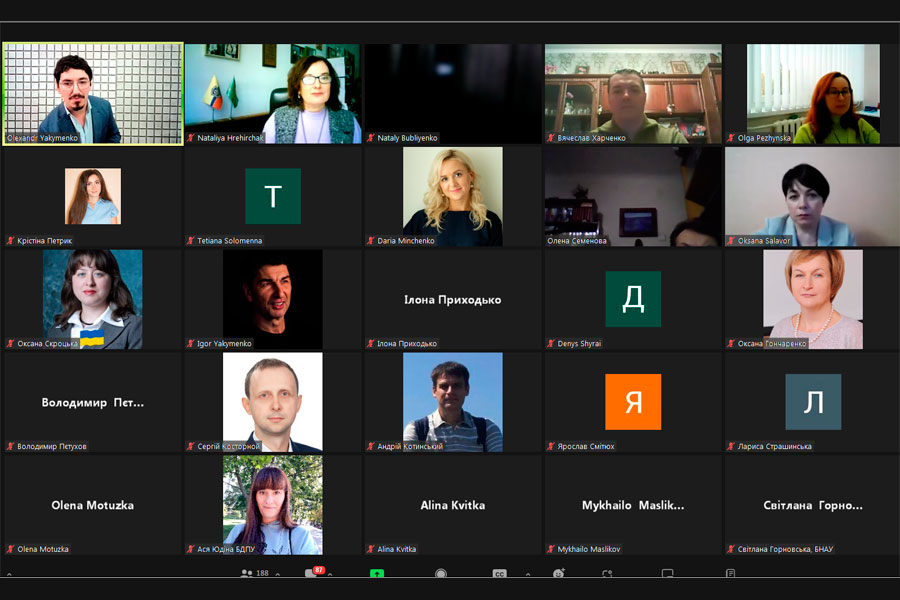
Task: Click muted mic icon beside Olga Pezhynska
Action: coord(731,138)
